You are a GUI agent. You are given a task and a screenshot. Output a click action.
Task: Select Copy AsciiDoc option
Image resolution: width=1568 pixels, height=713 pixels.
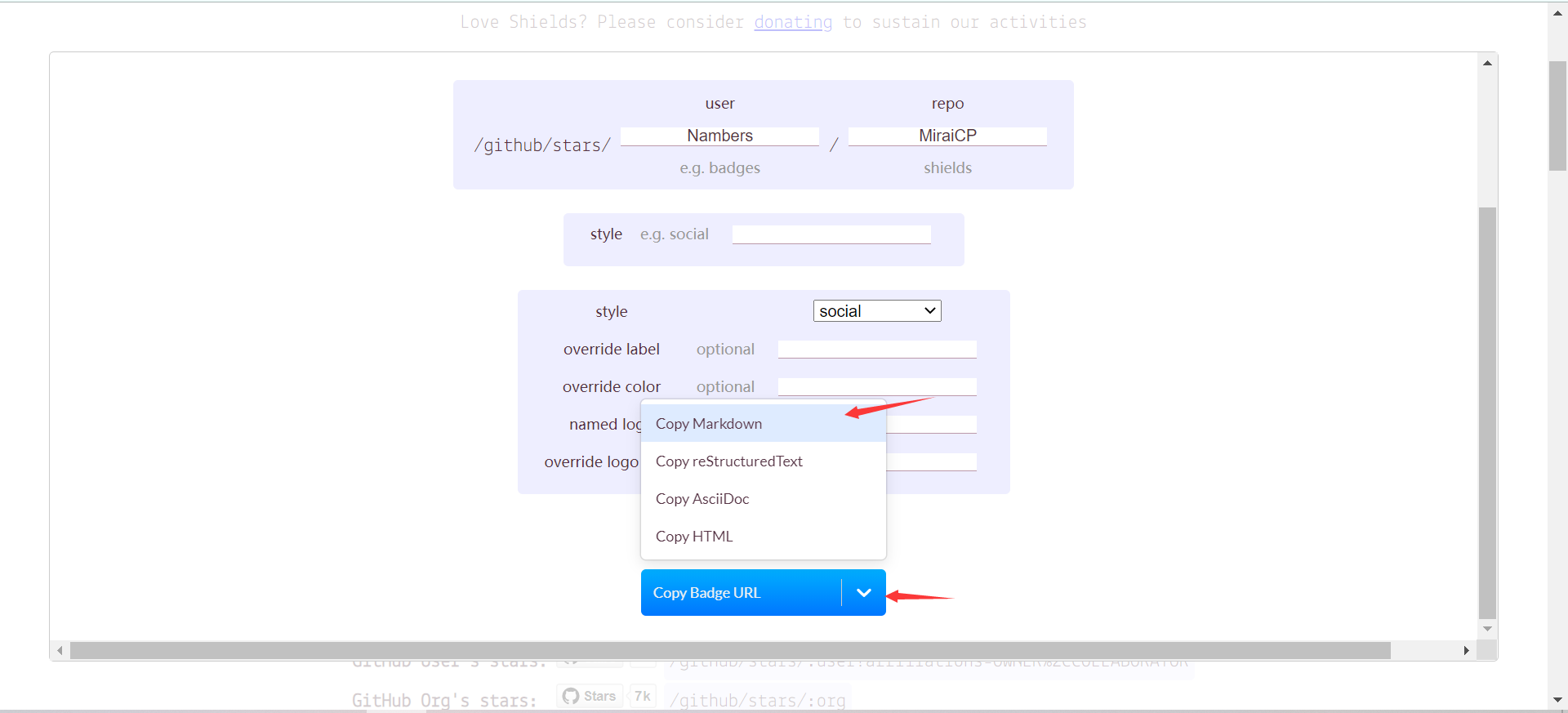[x=764, y=499]
